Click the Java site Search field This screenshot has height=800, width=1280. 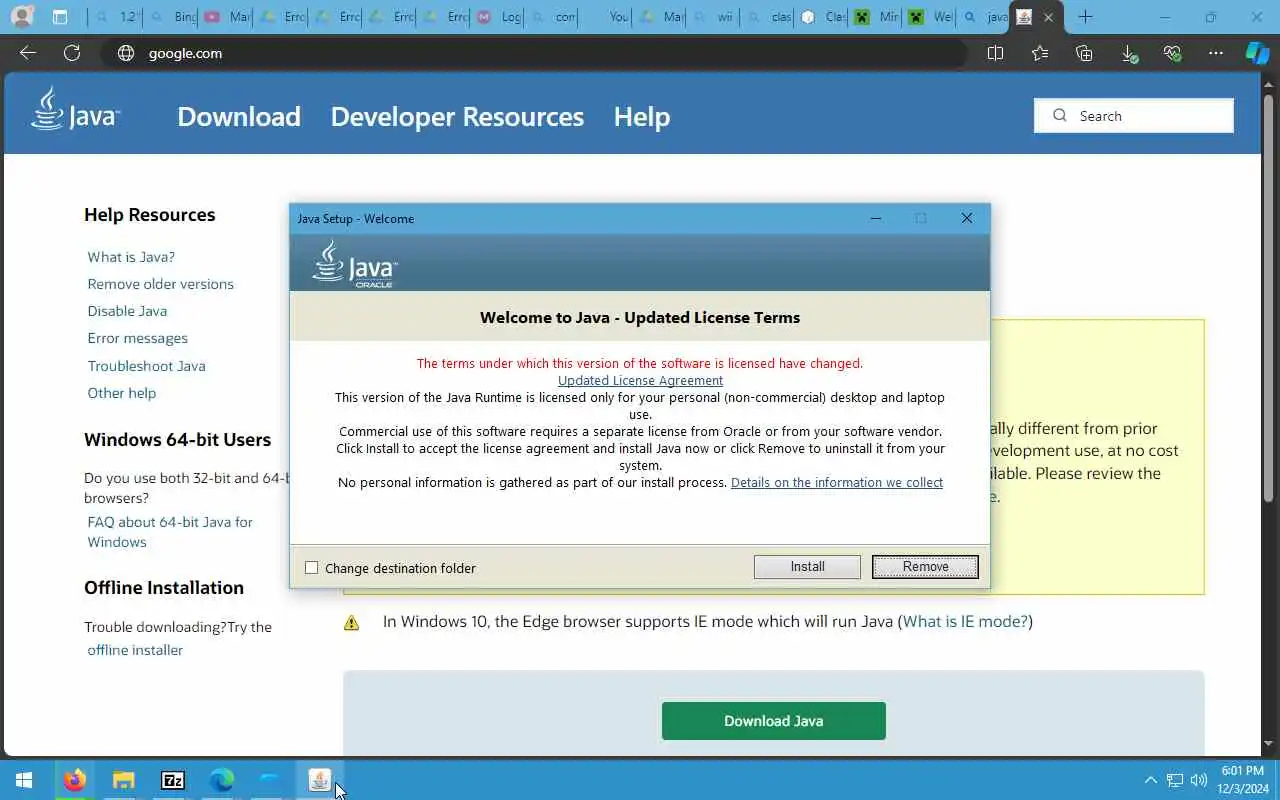(x=1134, y=116)
